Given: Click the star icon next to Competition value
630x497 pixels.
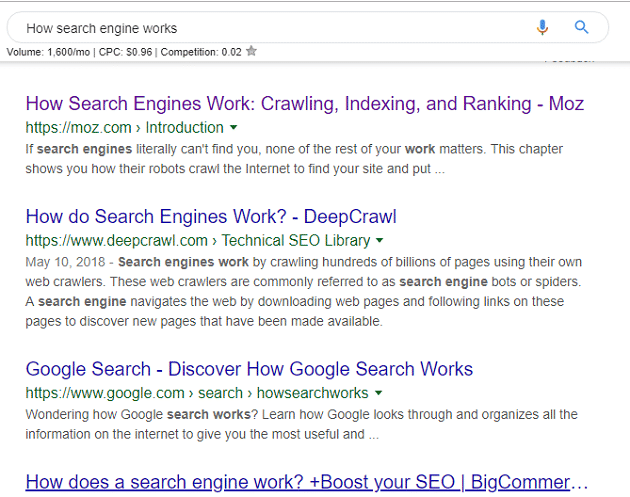Looking at the screenshot, I should [252, 51].
